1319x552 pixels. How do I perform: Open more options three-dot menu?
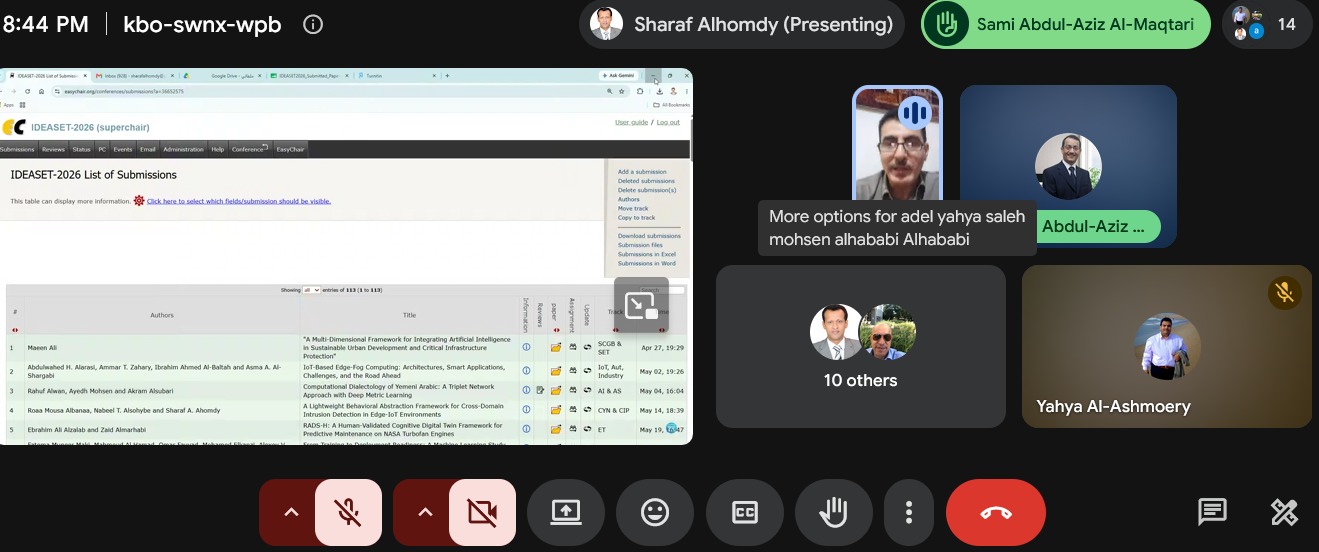[x=908, y=512]
